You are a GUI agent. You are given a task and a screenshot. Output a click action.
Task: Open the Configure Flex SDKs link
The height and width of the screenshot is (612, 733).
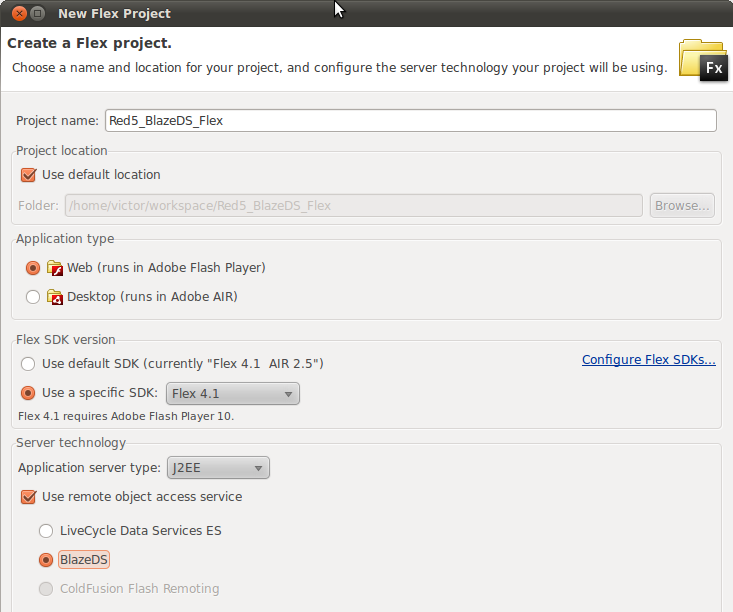[648, 360]
